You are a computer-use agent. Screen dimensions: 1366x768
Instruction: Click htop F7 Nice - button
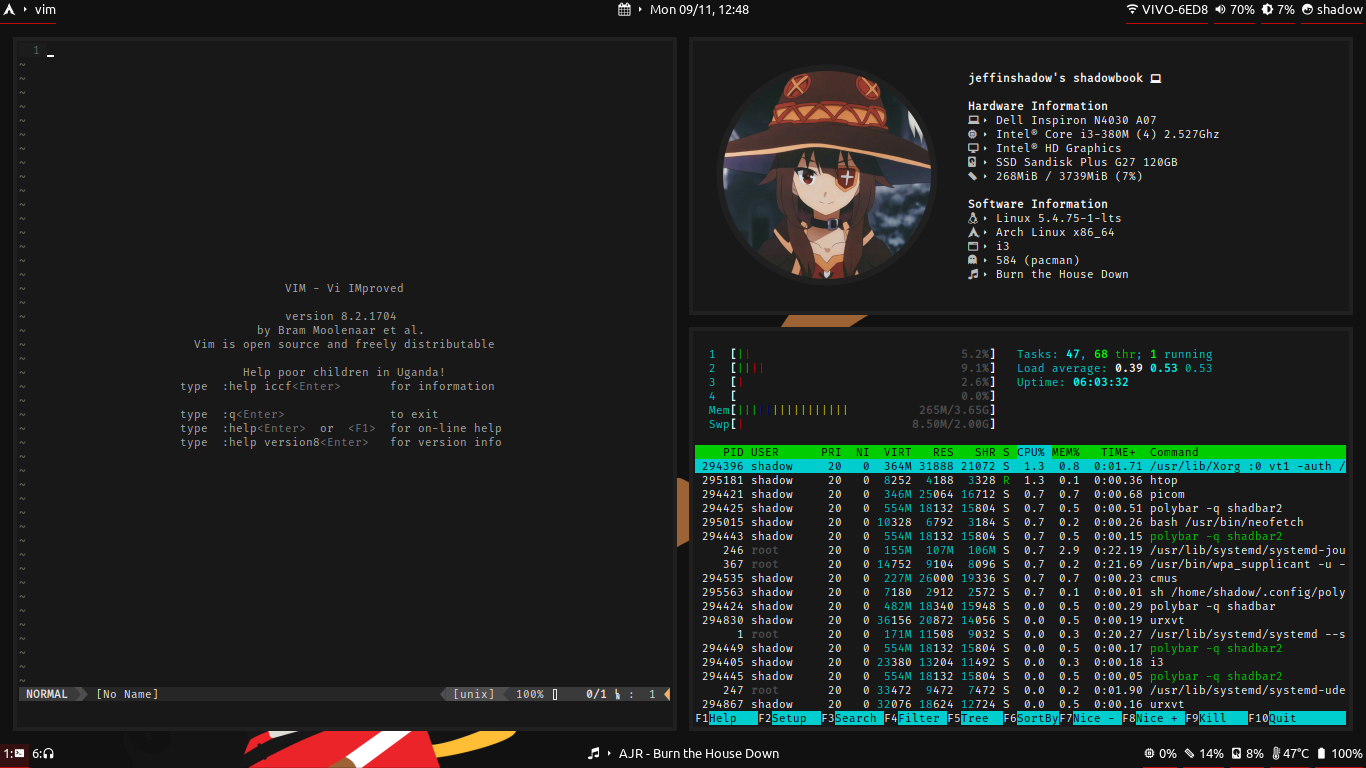1090,718
